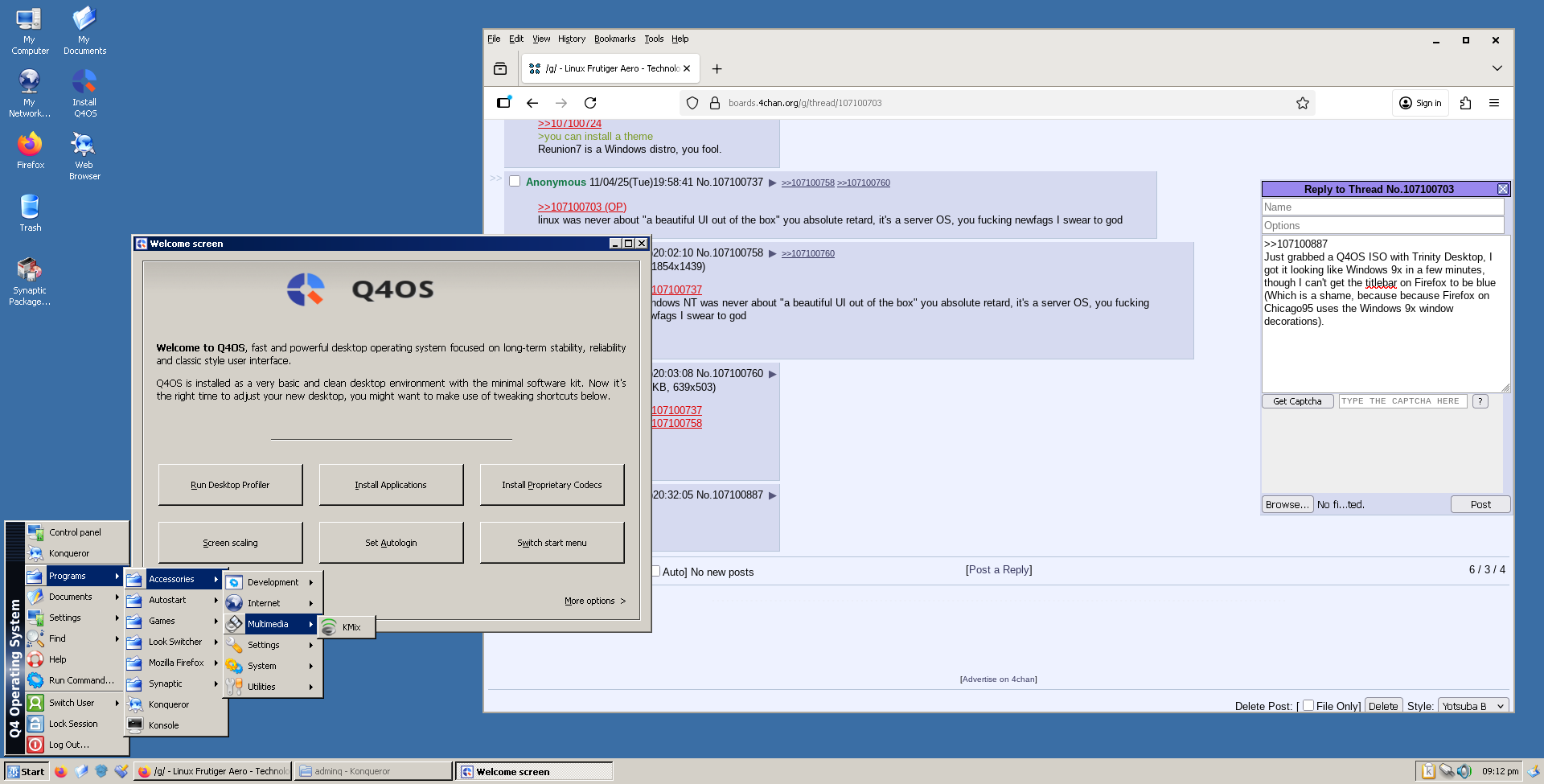Open post menu arrow for No.107100887
This screenshot has width=1544, height=784.
tap(772, 495)
